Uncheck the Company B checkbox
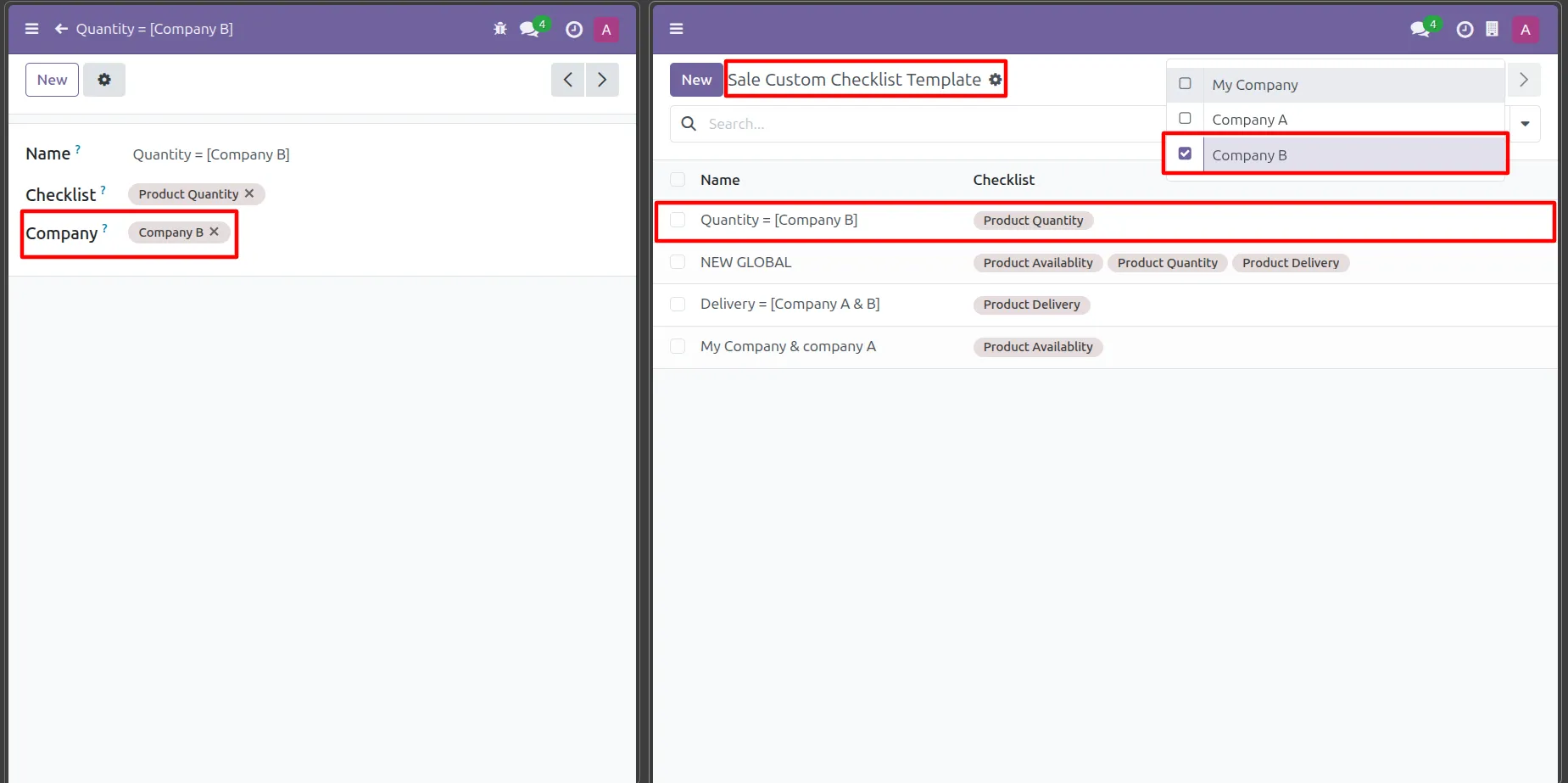1568x783 pixels. (x=1185, y=154)
